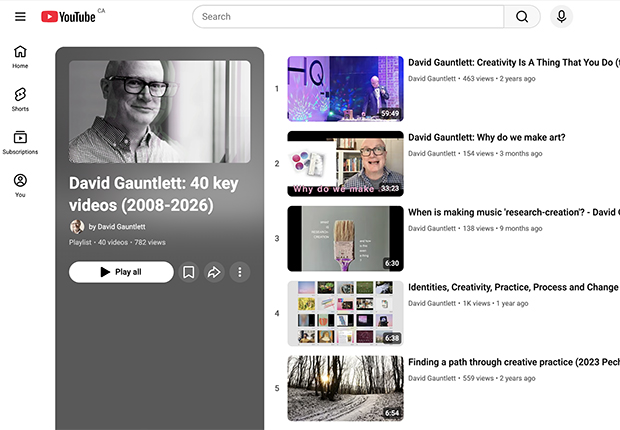Image resolution: width=620 pixels, height=430 pixels.
Task: Open Subscriptions in sidebar
Action: coord(20,143)
